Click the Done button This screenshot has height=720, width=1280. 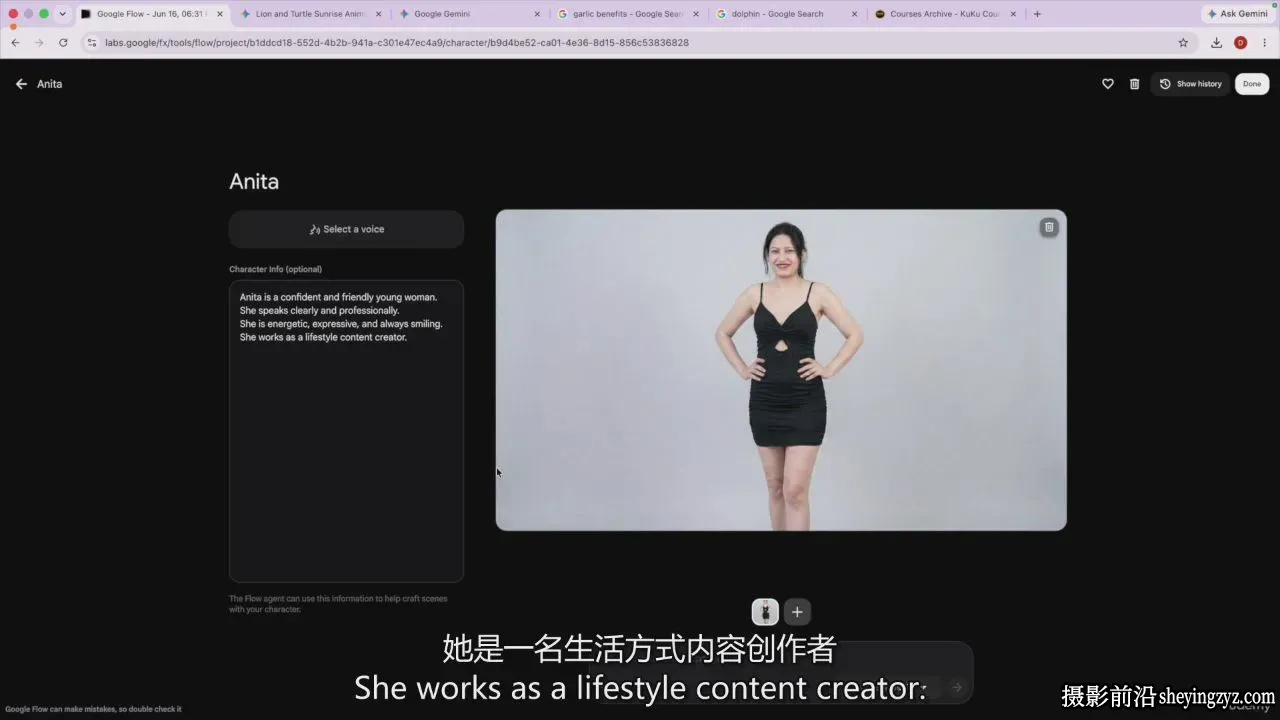1252,84
